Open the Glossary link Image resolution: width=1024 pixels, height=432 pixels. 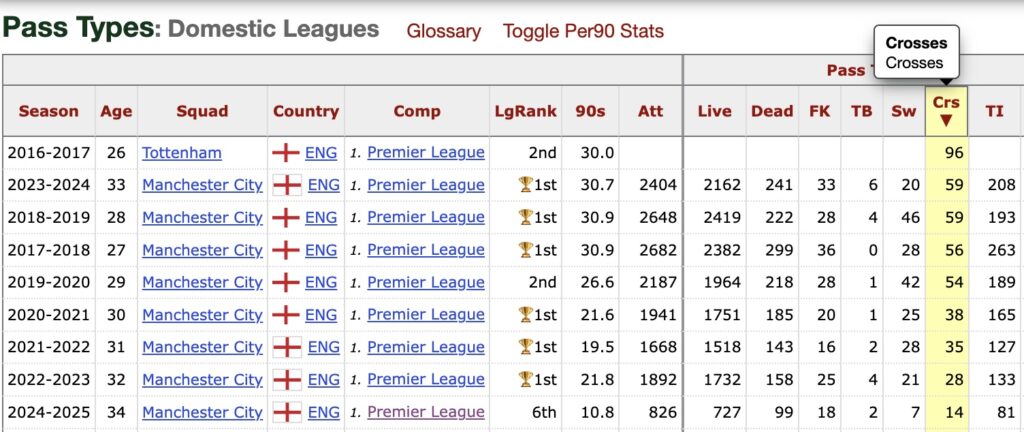point(443,31)
